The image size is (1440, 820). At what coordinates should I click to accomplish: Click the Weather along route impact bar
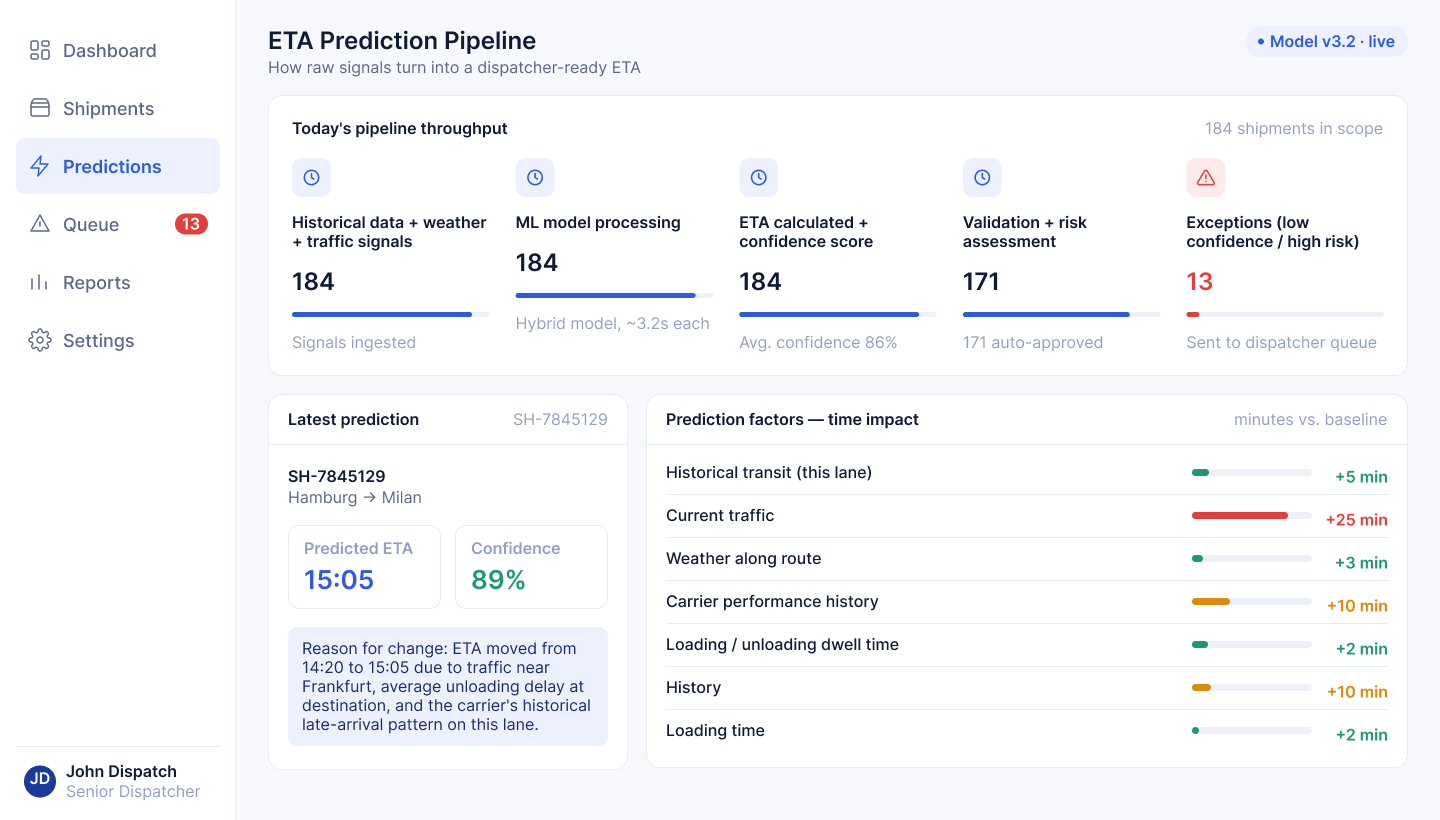point(1251,558)
